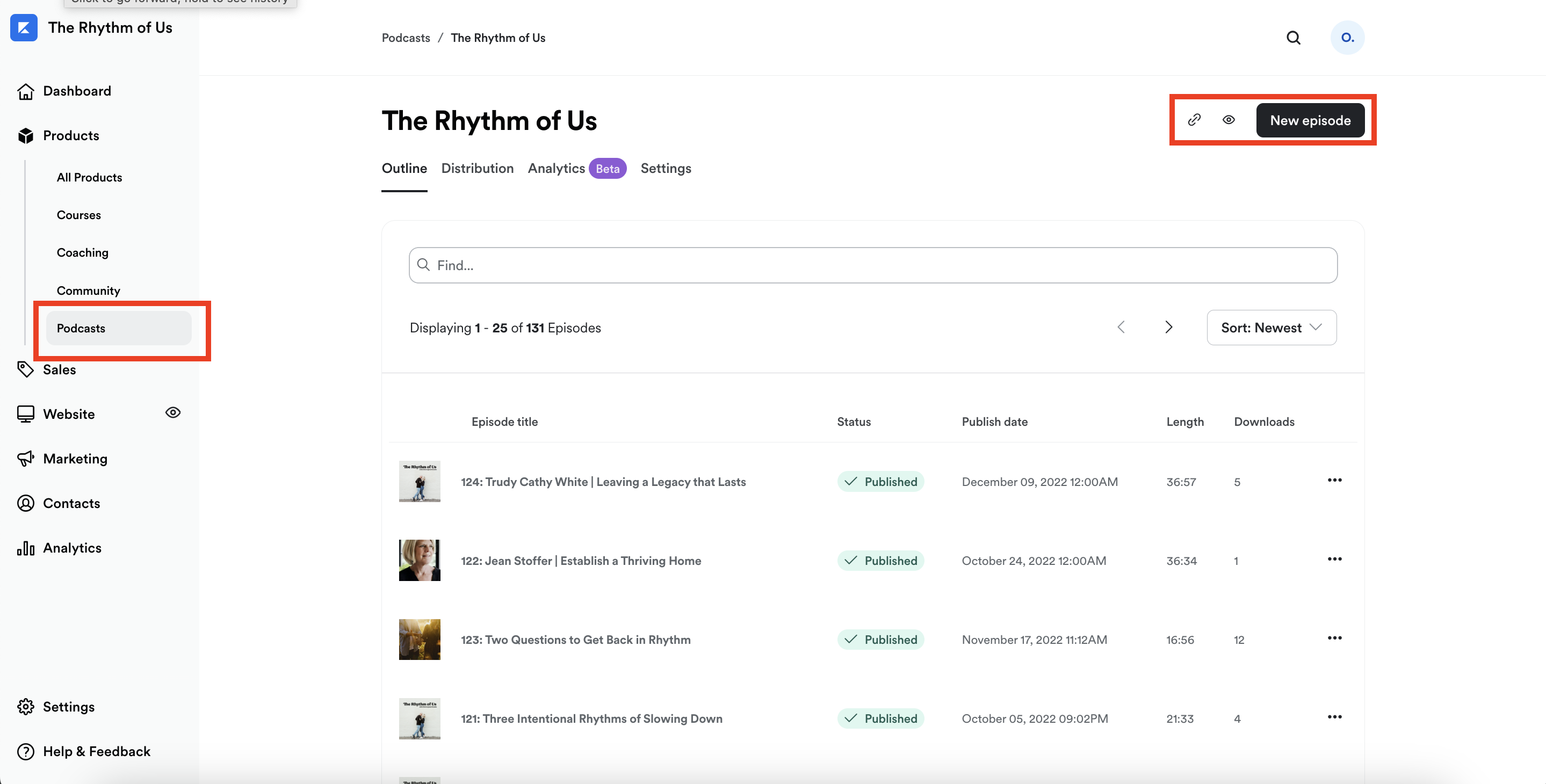Click the Contacts person icon
Screen dimensions: 1546x784
point(25,503)
